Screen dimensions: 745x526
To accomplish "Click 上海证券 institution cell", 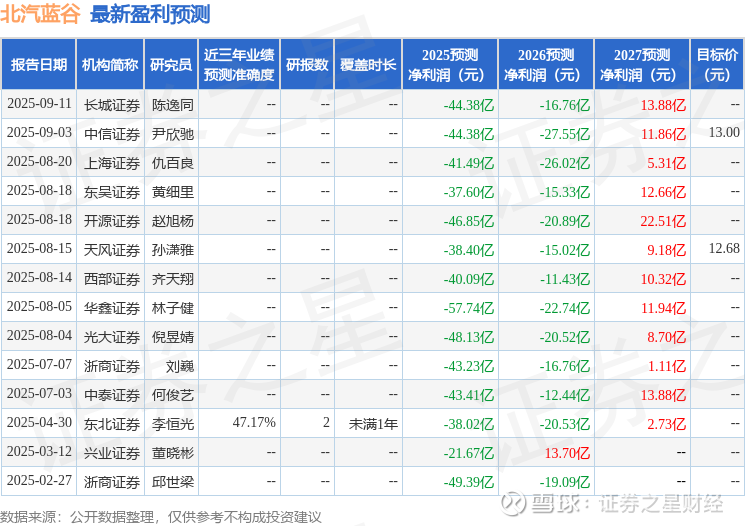I will [112, 163].
